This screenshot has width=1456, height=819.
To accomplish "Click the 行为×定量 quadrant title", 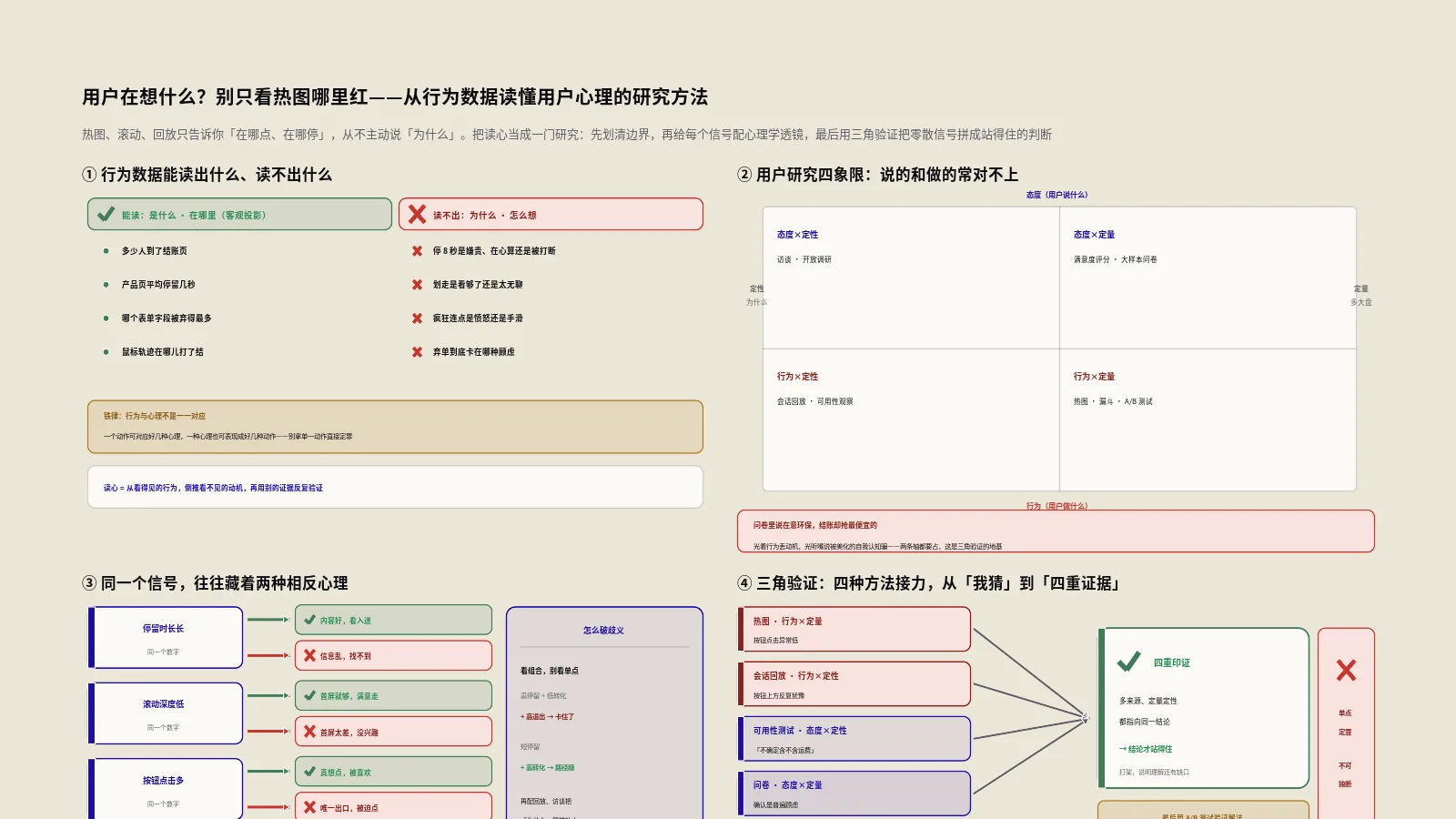I will point(1094,377).
